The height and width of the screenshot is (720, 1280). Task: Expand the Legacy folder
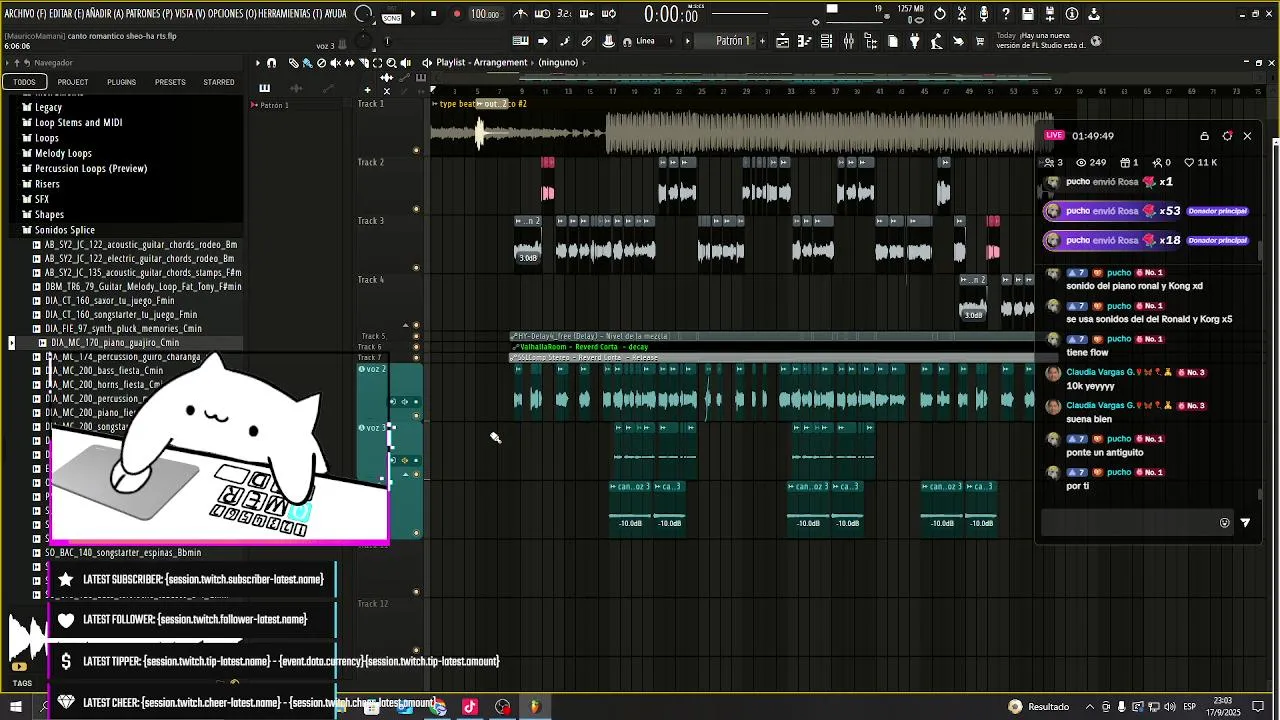click(48, 107)
